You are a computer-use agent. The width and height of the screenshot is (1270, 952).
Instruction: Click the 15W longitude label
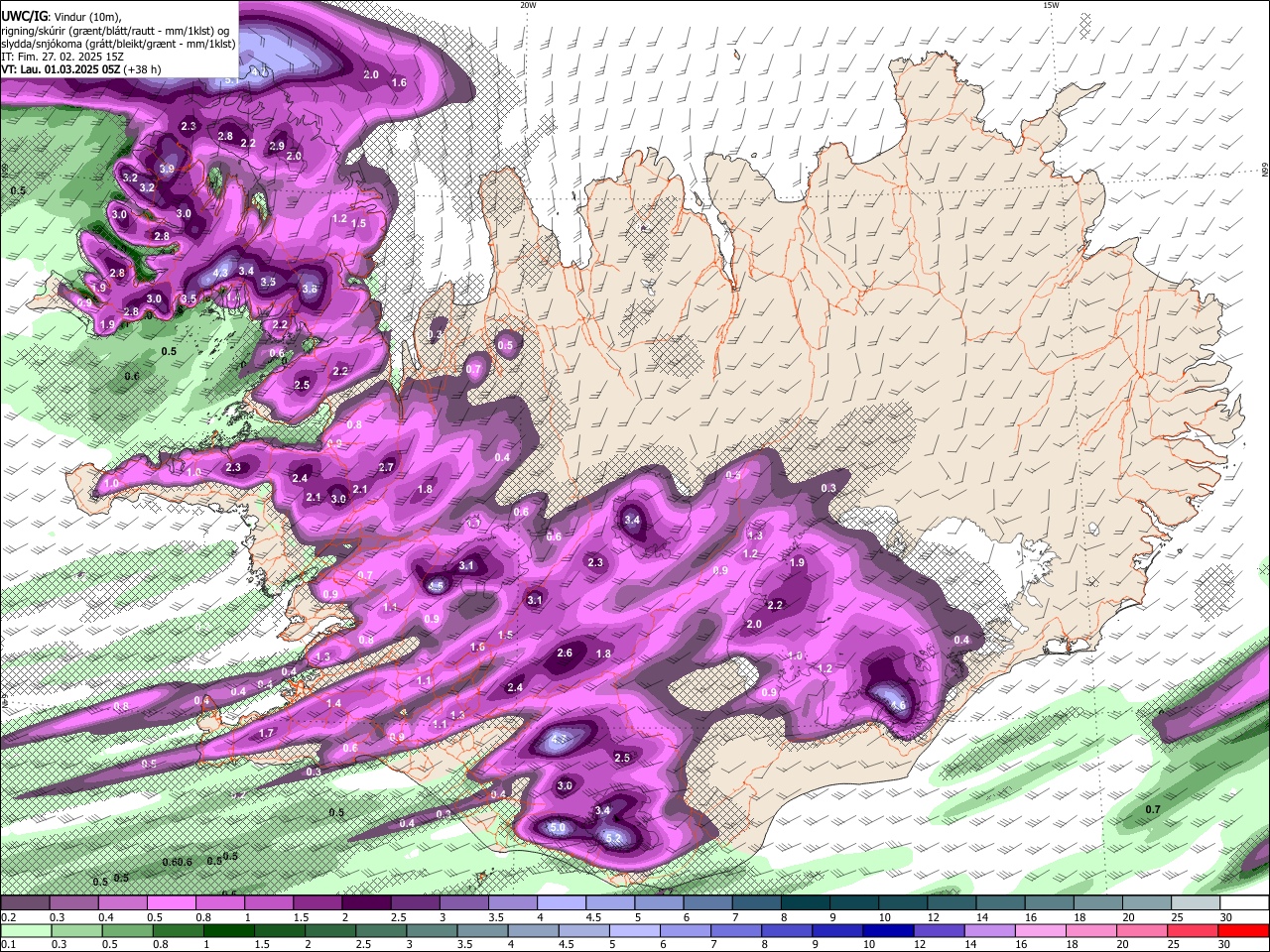click(1051, 5)
